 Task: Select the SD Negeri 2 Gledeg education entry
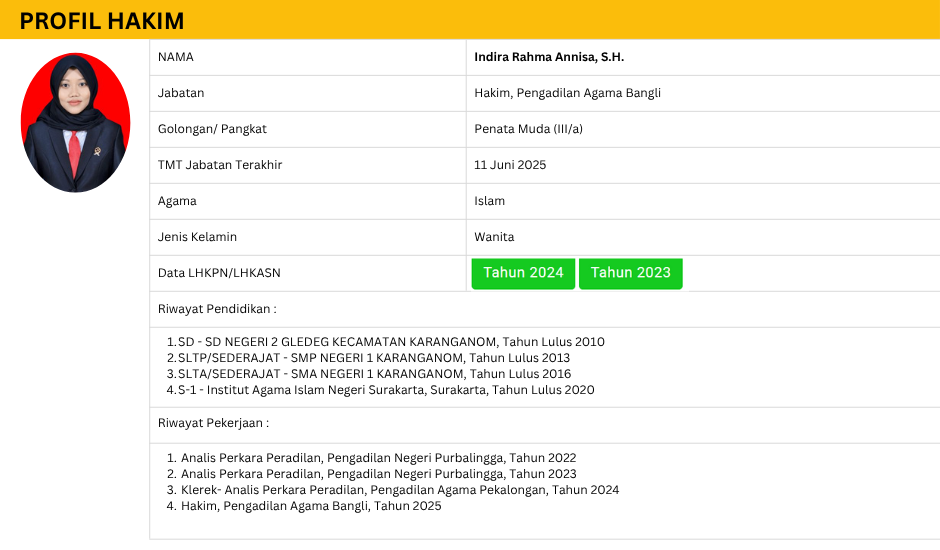(x=386, y=342)
